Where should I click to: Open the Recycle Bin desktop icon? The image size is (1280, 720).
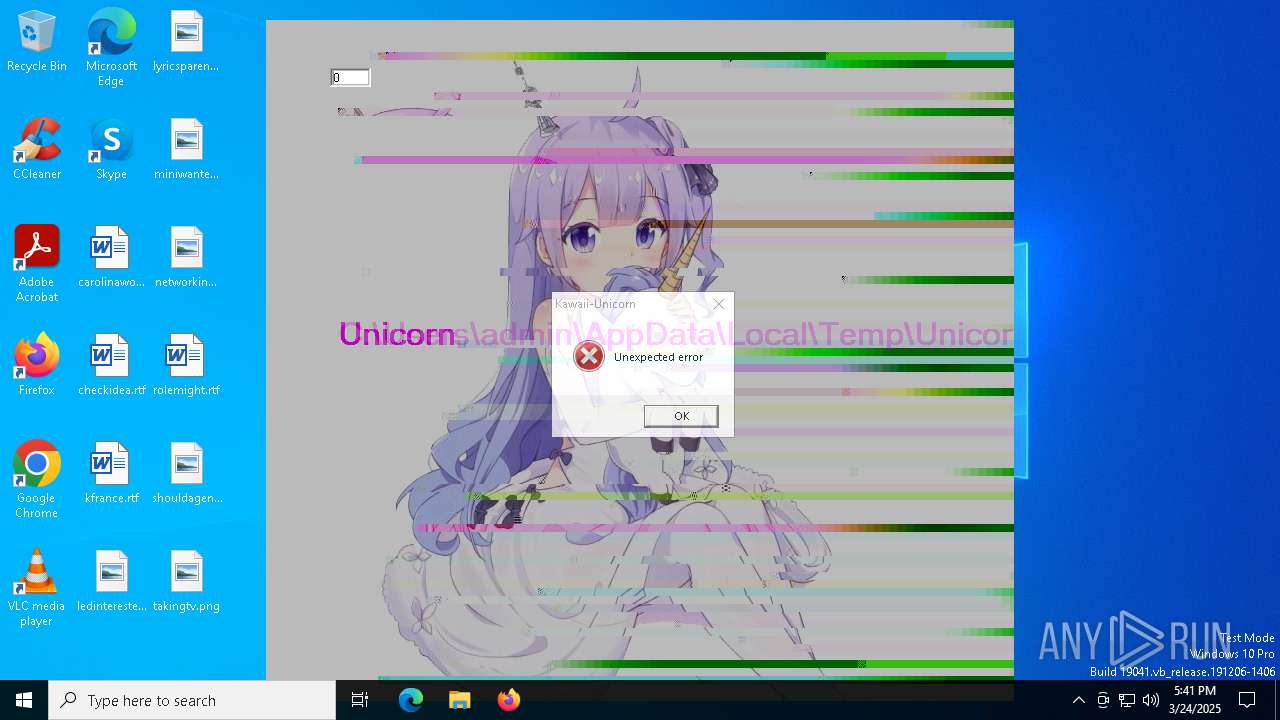click(37, 42)
